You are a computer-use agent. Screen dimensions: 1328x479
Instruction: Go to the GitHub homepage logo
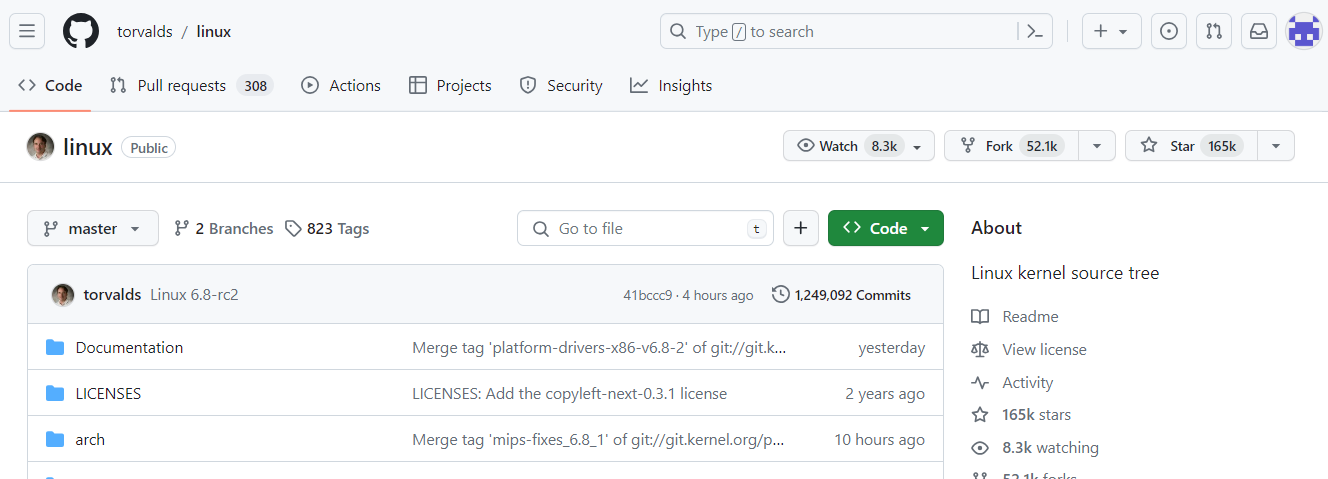81,31
